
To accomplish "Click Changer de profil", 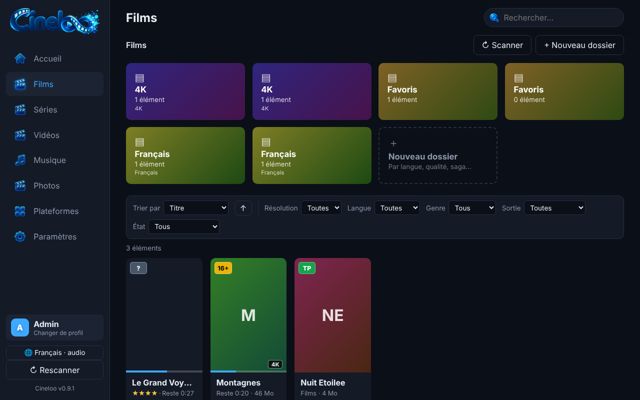I will (x=58, y=333).
